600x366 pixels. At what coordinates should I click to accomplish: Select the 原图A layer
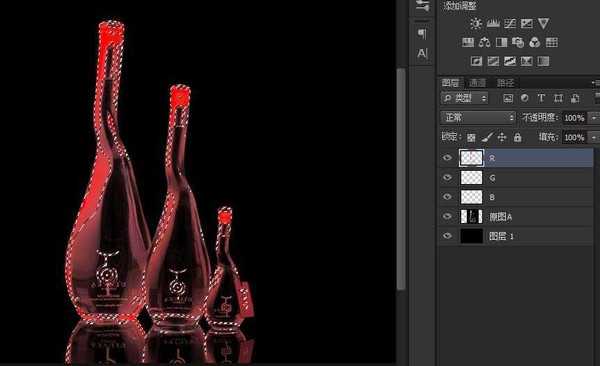click(516, 217)
